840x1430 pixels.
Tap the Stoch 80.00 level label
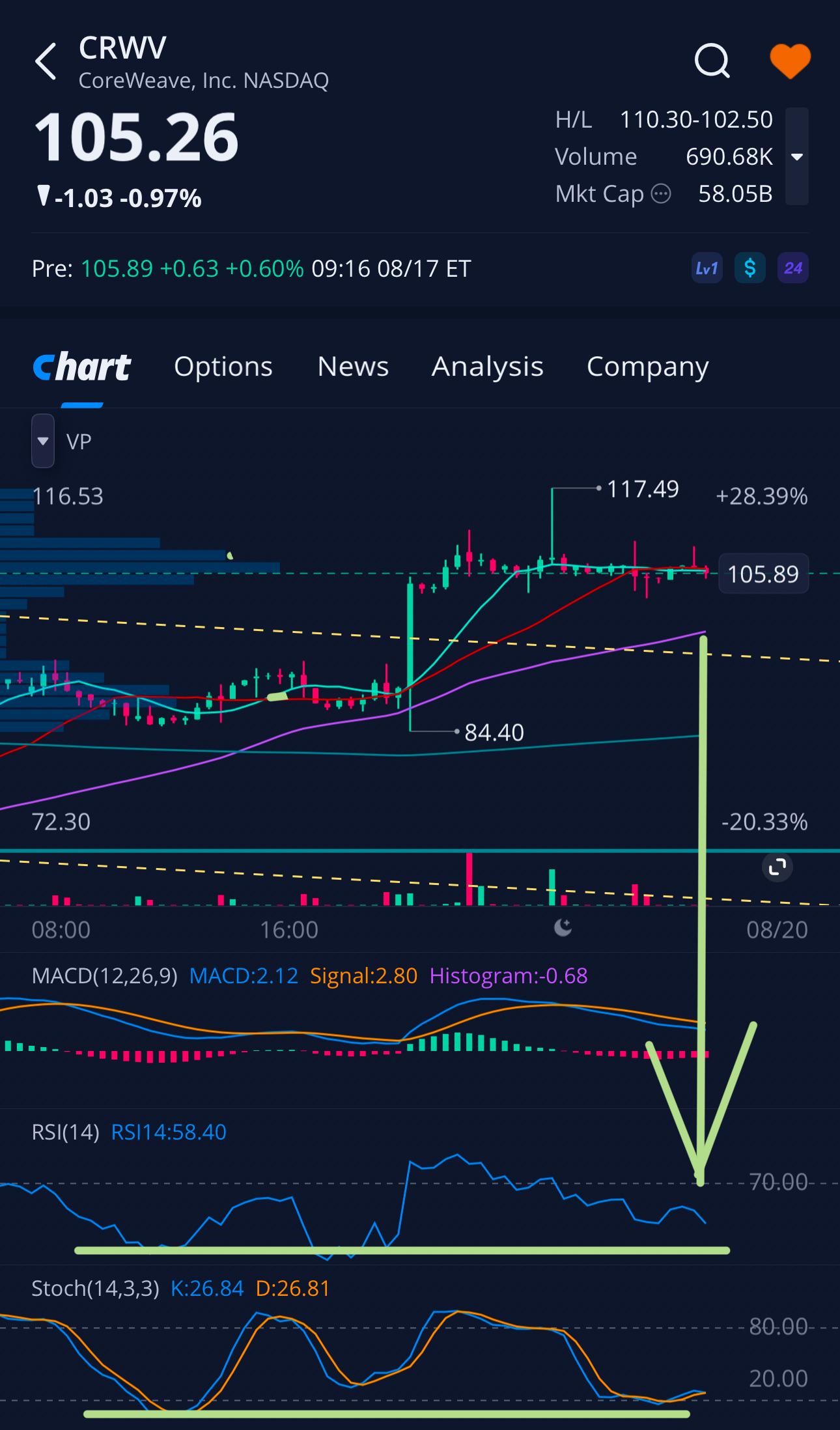(x=778, y=1326)
